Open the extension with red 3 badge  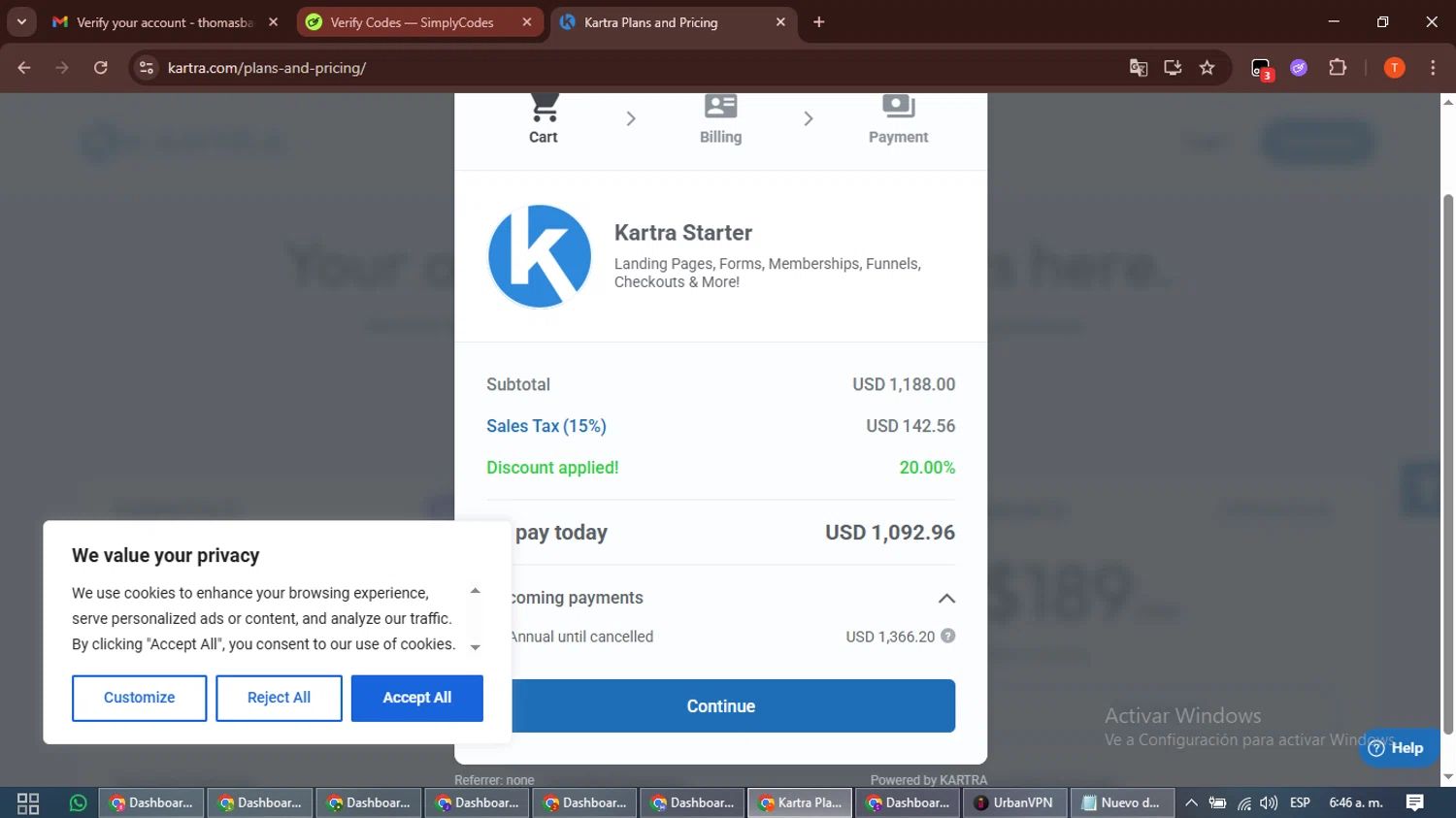(x=1261, y=68)
